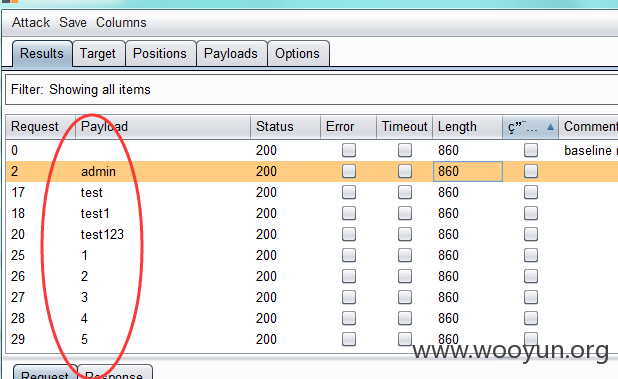Switch to the Options tab
This screenshot has width=618, height=379.
(297, 54)
